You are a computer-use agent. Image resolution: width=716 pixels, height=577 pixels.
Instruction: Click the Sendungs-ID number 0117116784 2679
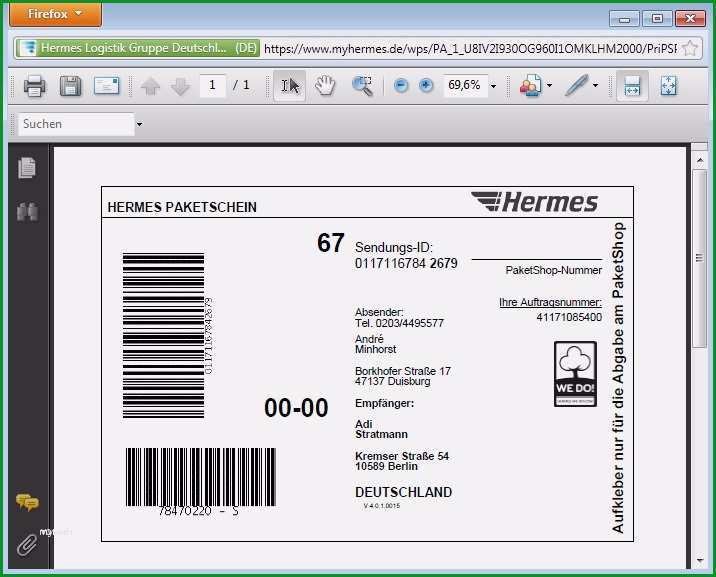pyautogui.click(x=406, y=263)
